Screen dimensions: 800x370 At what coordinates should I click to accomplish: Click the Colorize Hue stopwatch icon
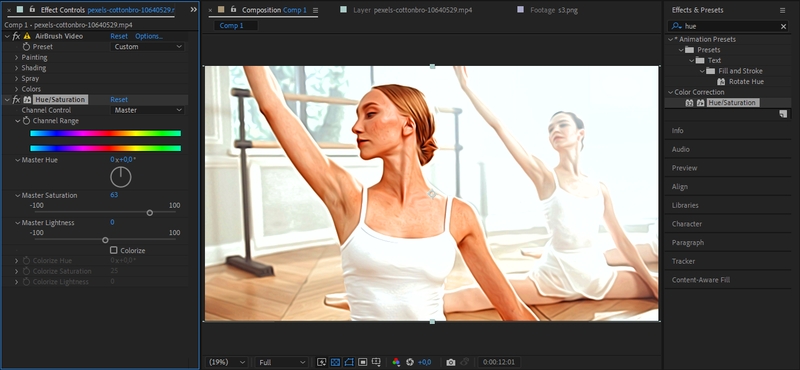click(x=27, y=261)
